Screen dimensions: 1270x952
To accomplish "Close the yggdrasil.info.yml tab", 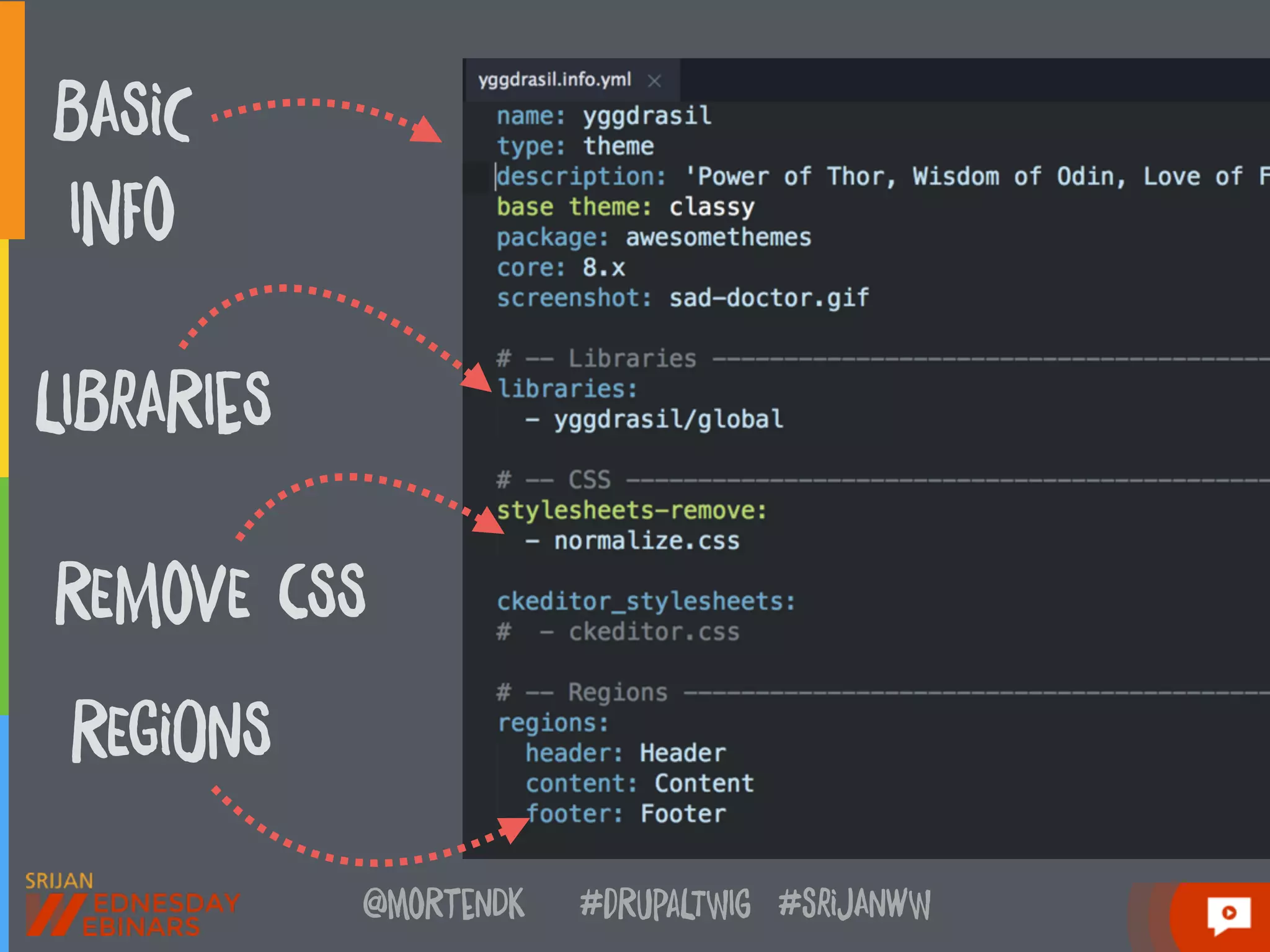I will pyautogui.click(x=654, y=81).
